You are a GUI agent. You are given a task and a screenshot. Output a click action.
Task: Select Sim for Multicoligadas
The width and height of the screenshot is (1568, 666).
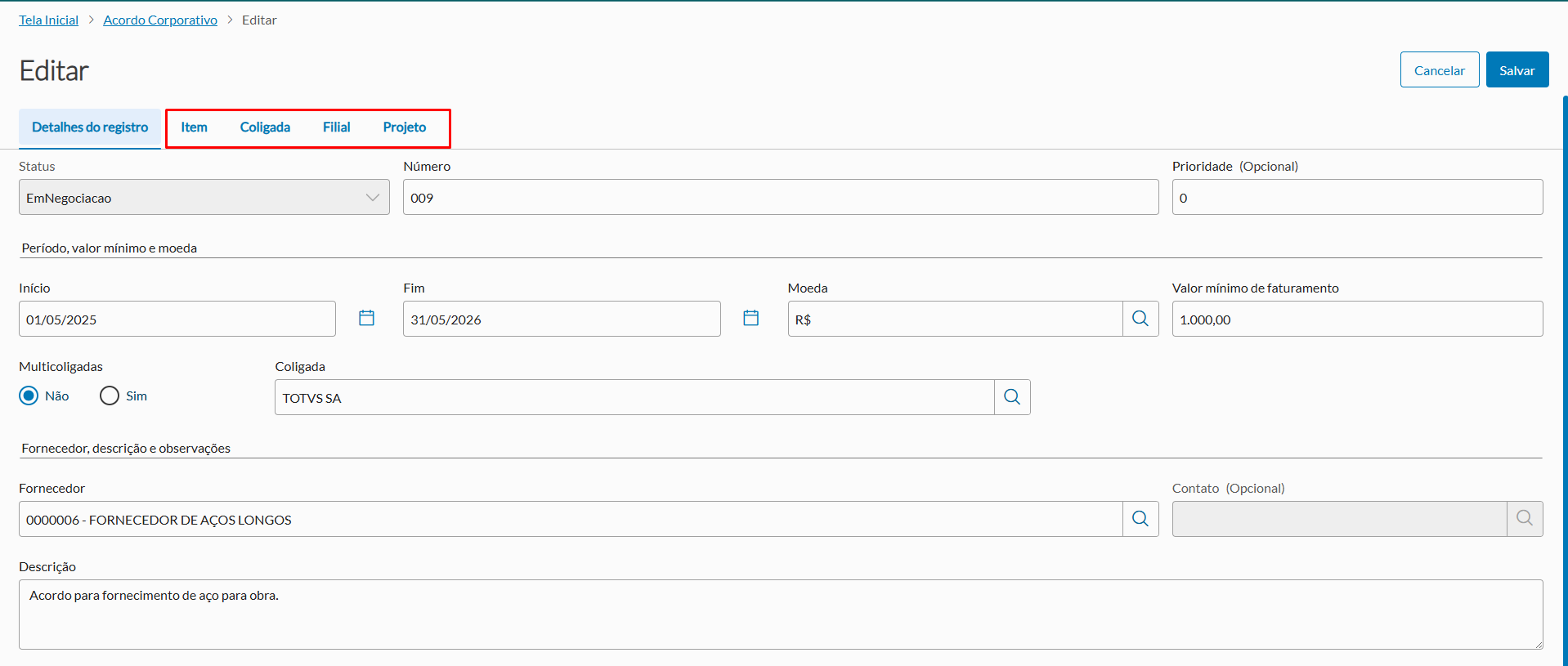[x=110, y=396]
